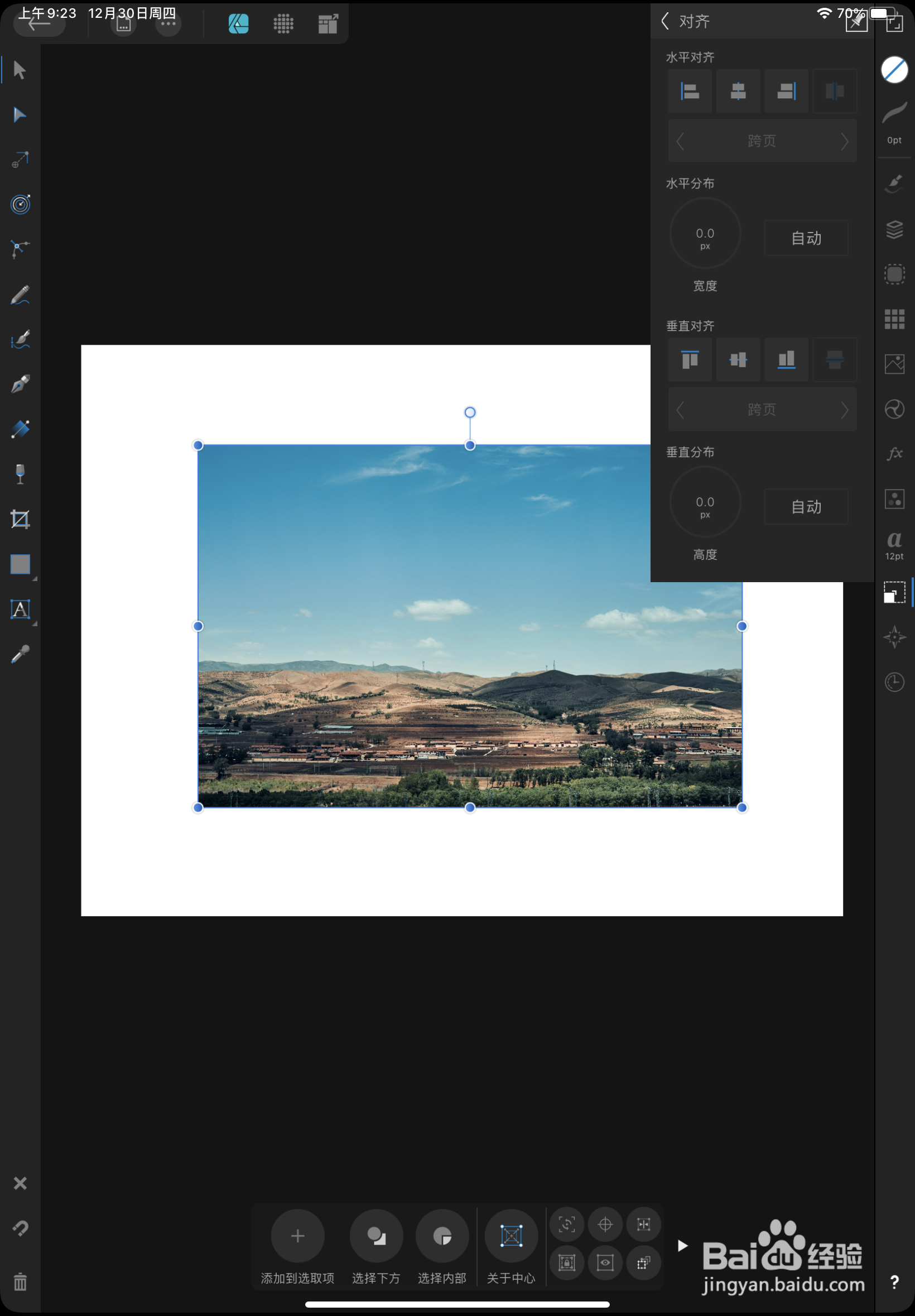Image resolution: width=915 pixels, height=1316 pixels.
Task: Select the Vector Brush tool
Action: pos(20,340)
